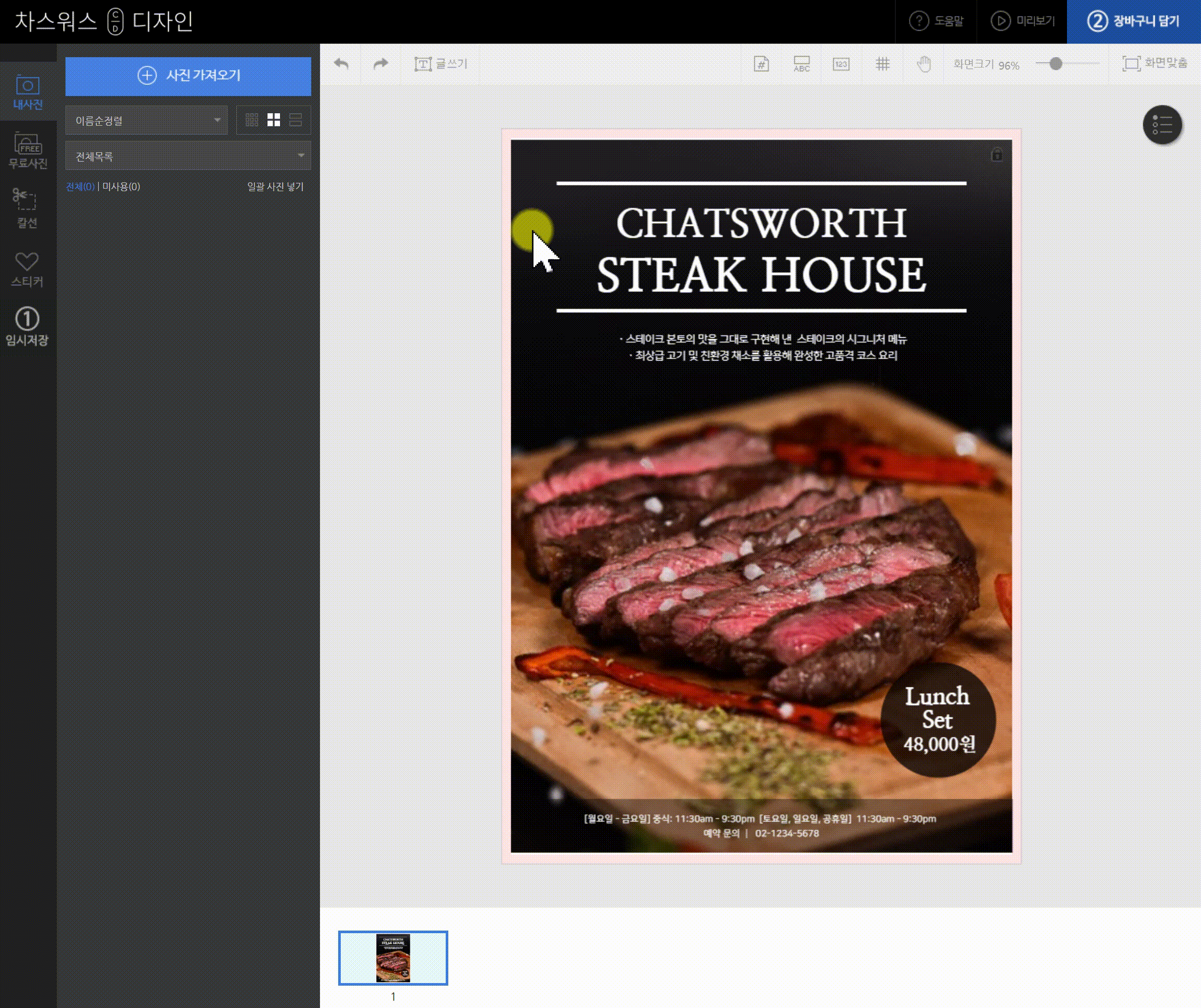Viewport: 1201px width, 1008px height.
Task: Select the Lunch Set price circle
Action: [x=938, y=720]
